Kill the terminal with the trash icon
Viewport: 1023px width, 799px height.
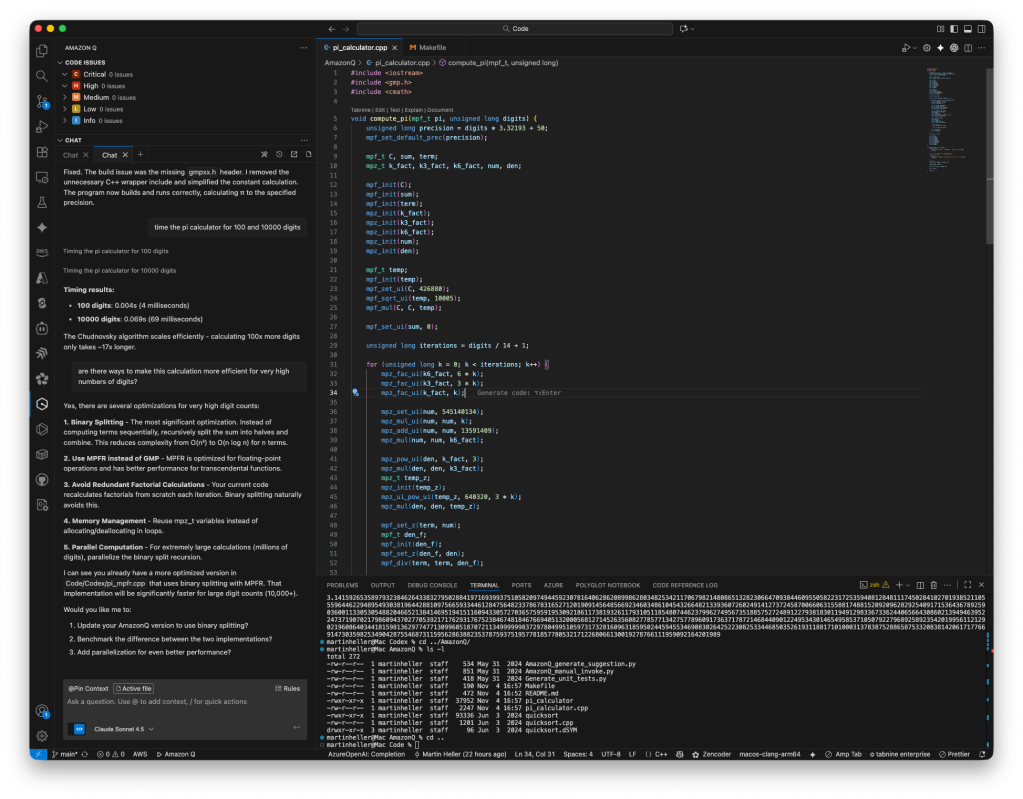(934, 585)
